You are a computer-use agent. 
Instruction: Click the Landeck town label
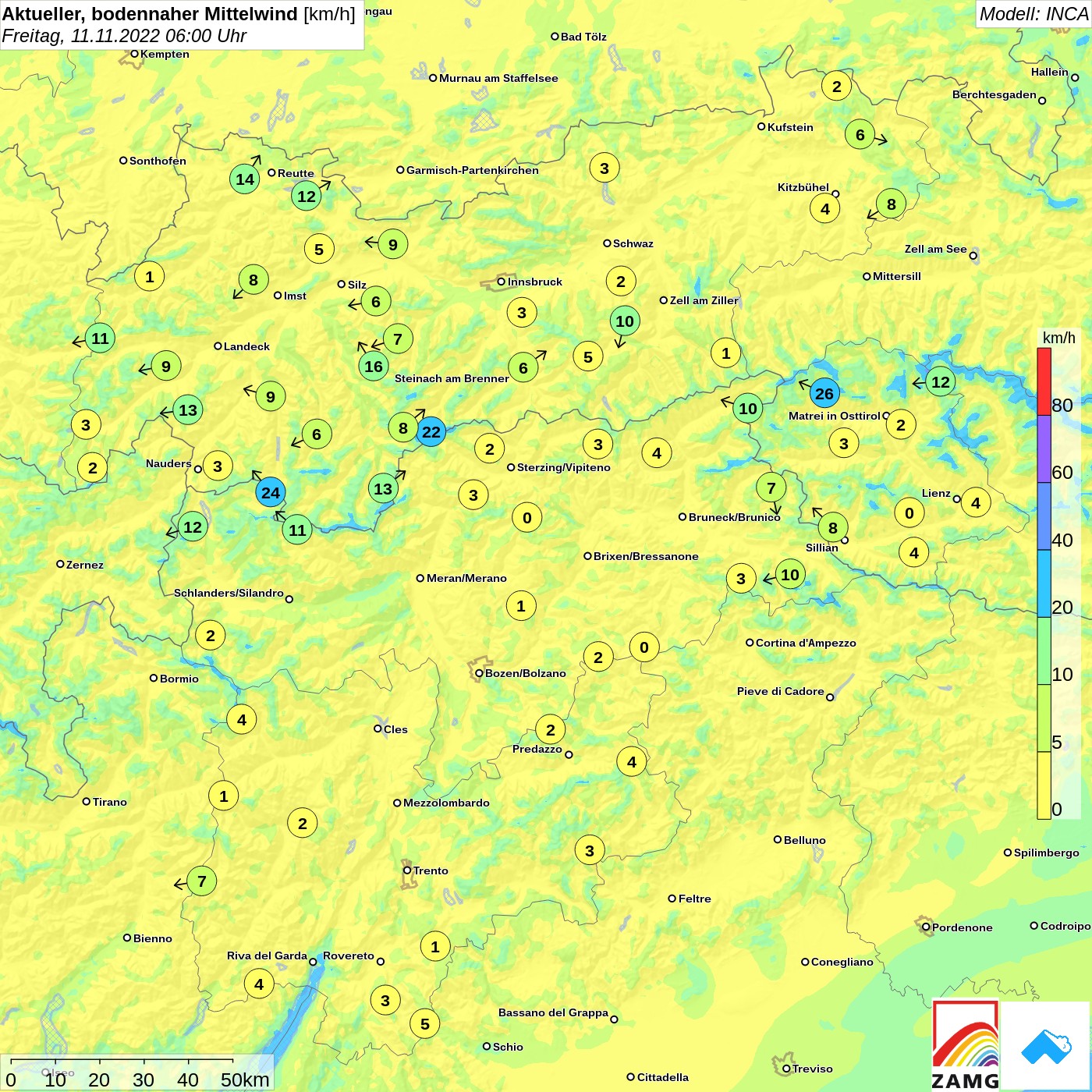click(246, 346)
